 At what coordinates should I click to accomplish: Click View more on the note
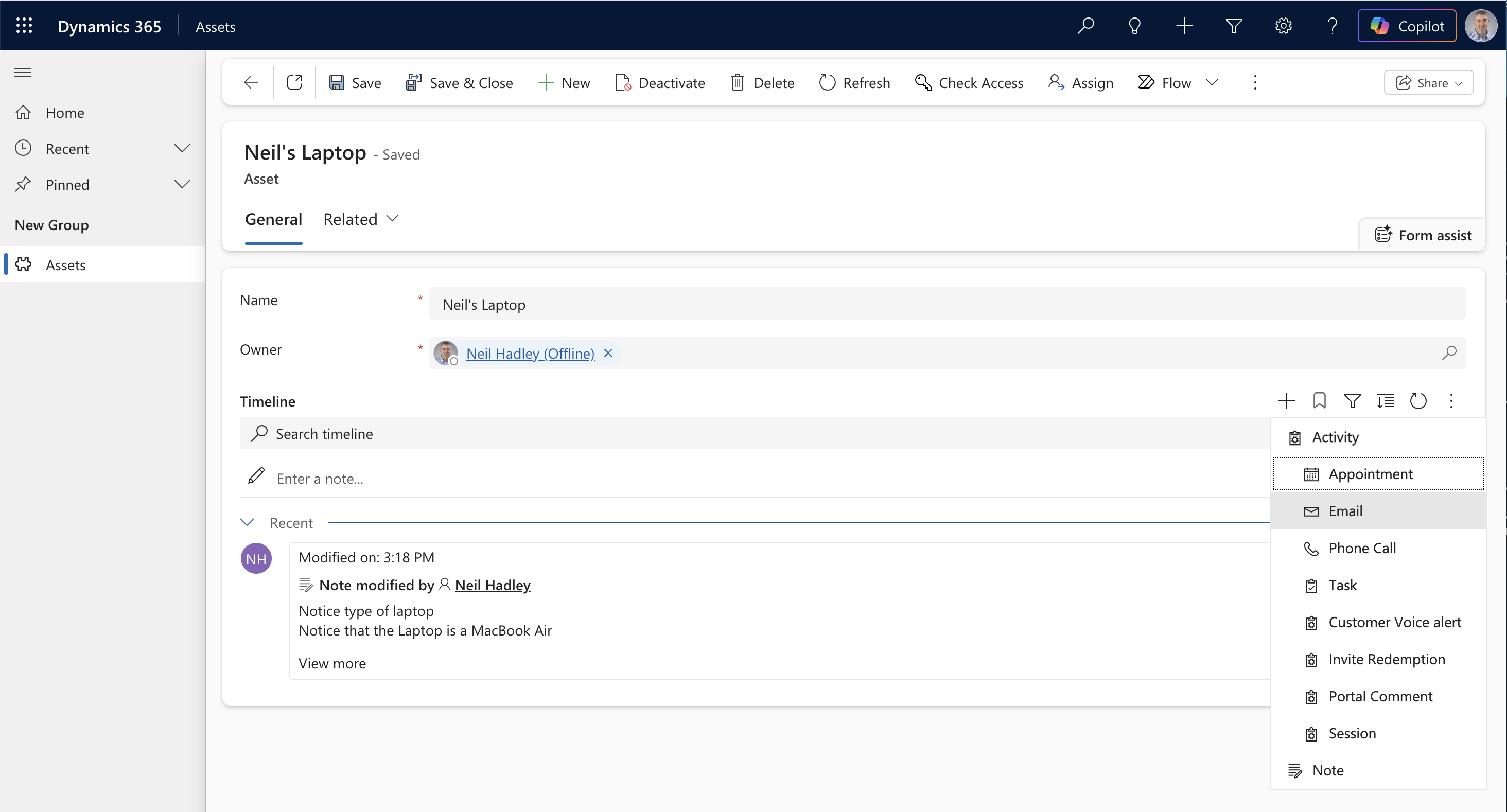coord(331,663)
